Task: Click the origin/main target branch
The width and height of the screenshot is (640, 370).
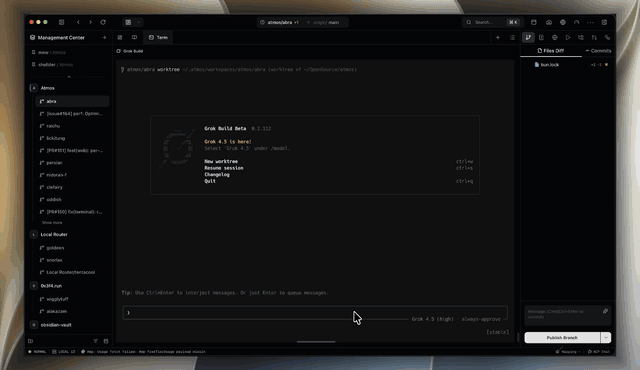Action: pos(326,22)
